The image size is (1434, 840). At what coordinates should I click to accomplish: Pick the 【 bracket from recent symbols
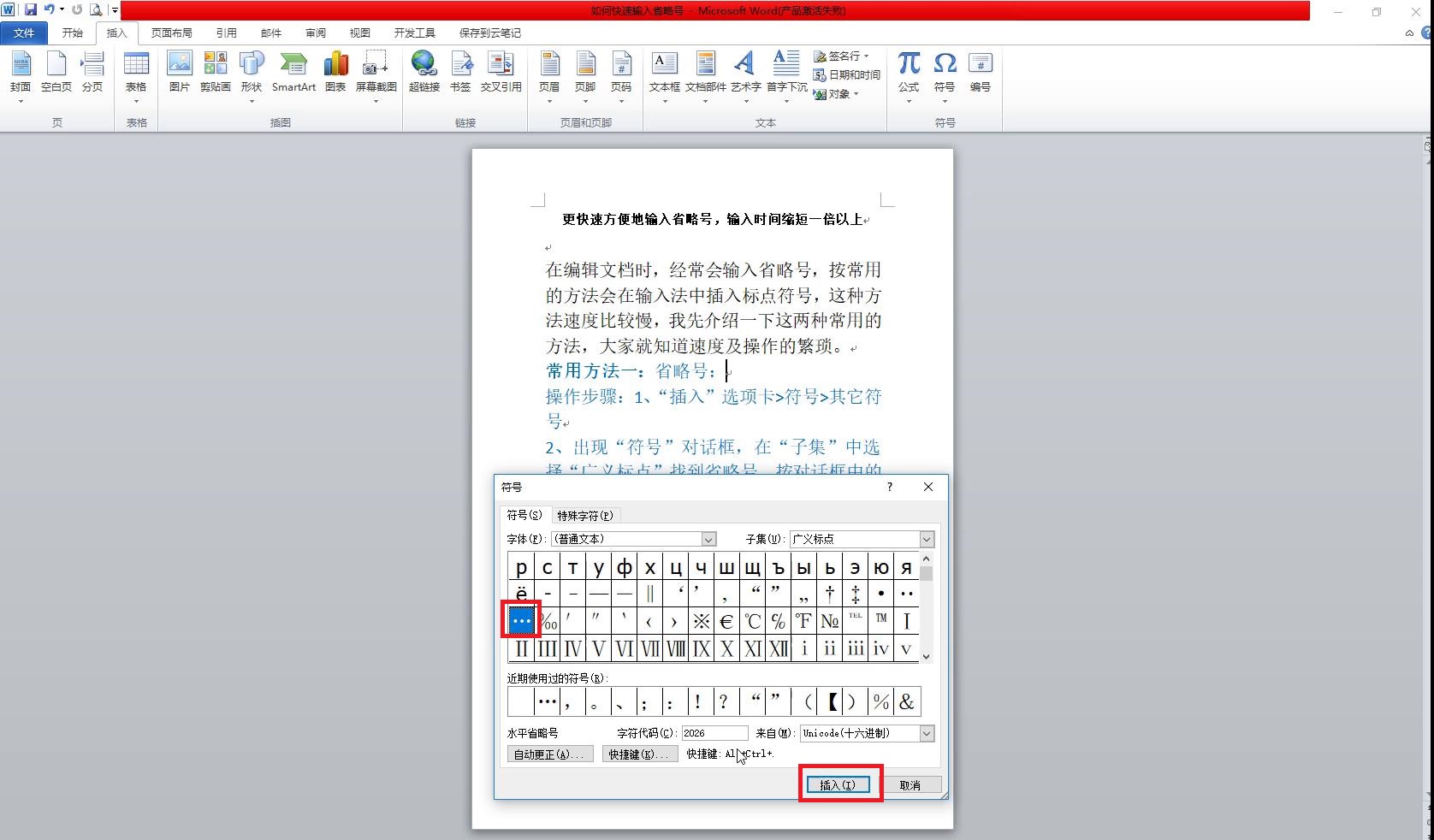pyautogui.click(x=830, y=702)
